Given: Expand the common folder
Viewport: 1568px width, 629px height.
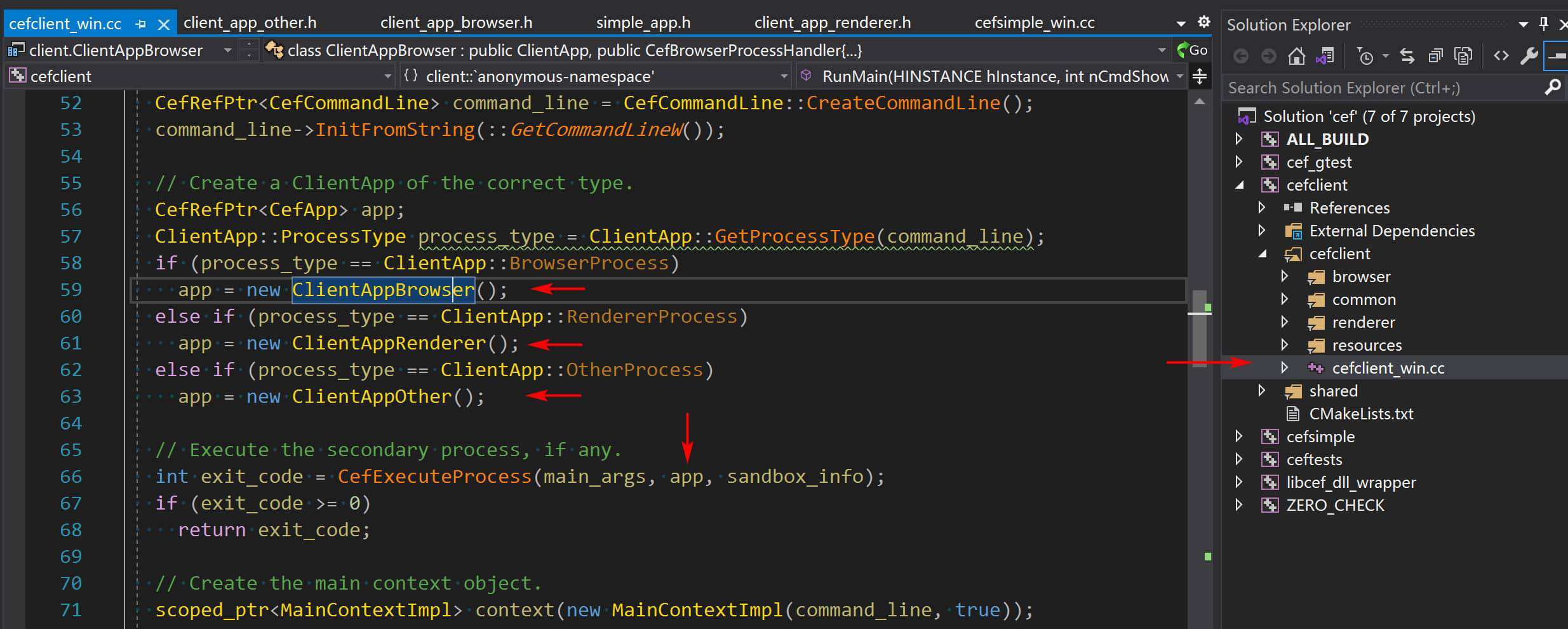Looking at the screenshot, I should pos(1285,299).
